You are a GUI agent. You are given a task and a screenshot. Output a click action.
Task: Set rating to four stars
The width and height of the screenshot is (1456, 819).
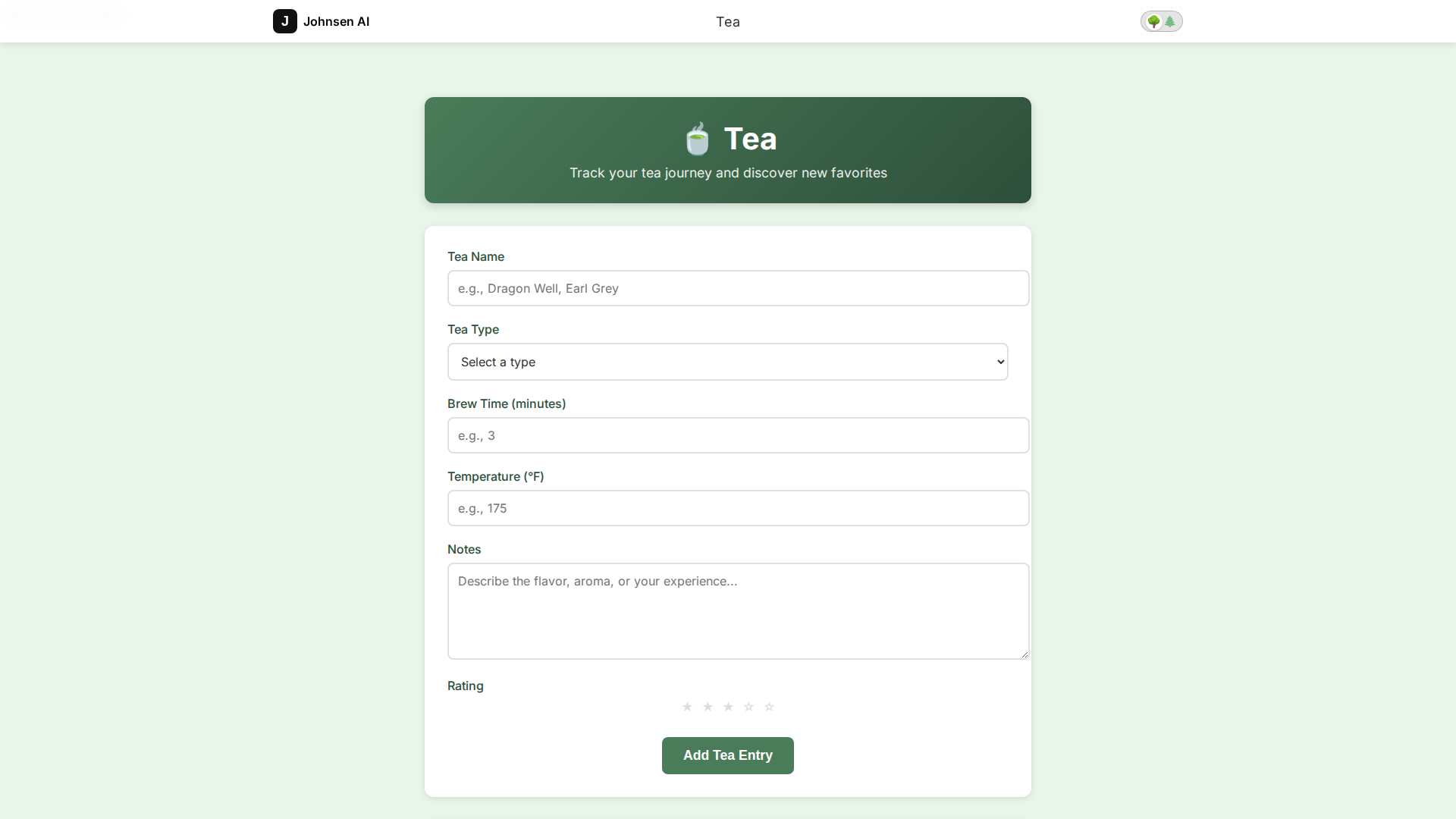(x=748, y=707)
